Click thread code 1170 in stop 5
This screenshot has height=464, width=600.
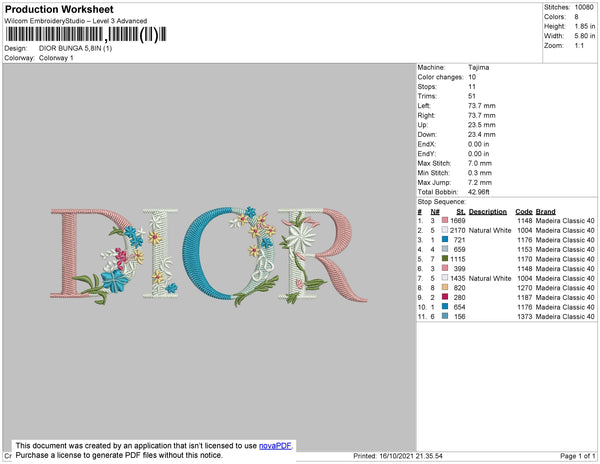524,259
